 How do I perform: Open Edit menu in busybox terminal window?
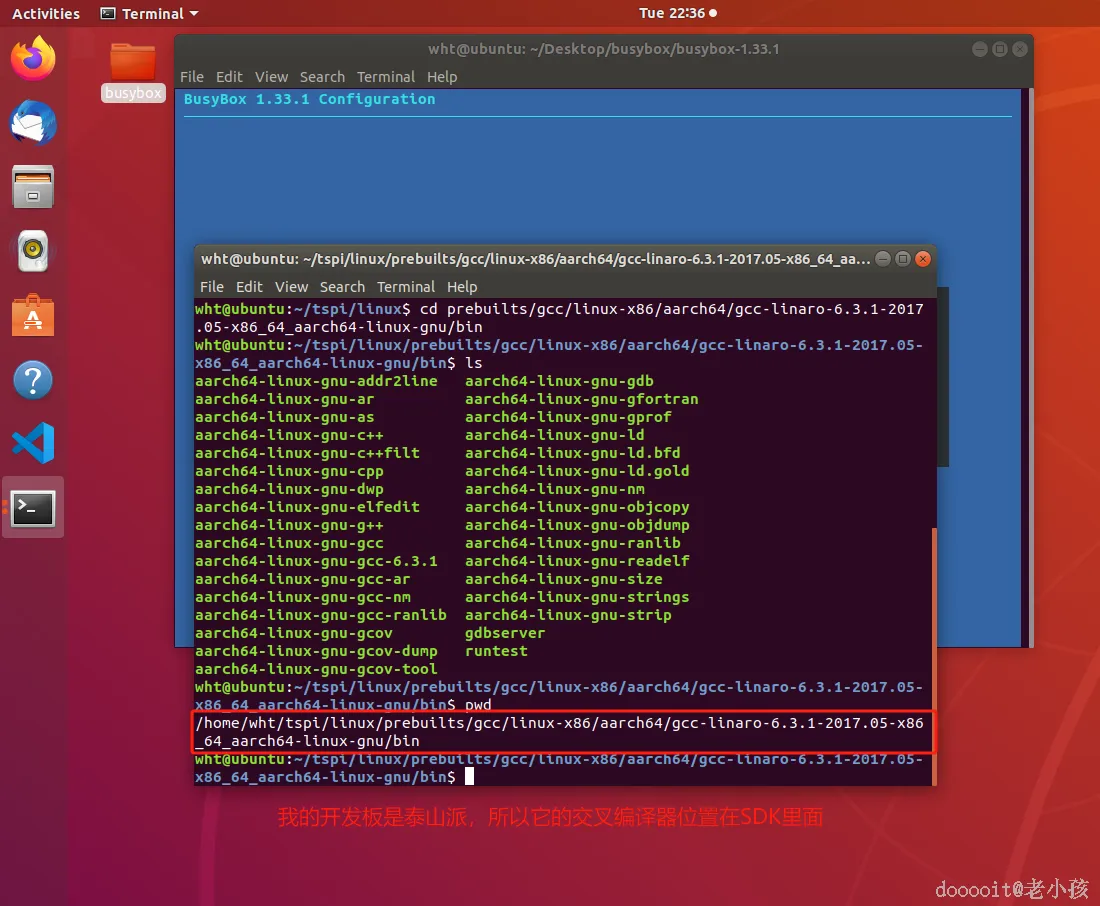(229, 77)
